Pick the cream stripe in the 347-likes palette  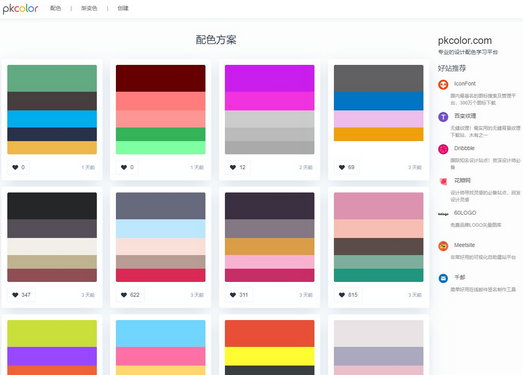point(52,247)
